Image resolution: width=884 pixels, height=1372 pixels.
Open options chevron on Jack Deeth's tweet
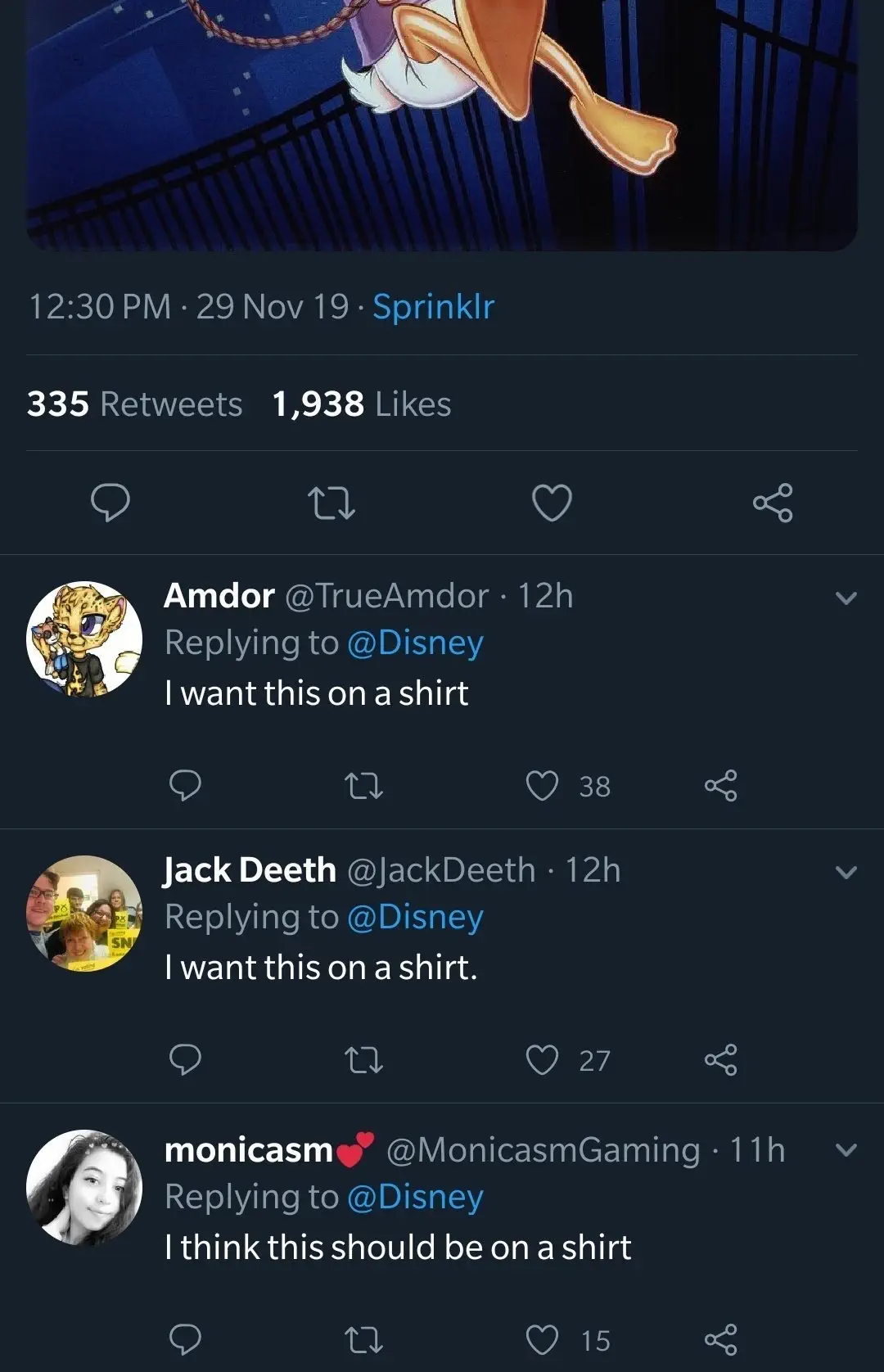pyautogui.click(x=846, y=873)
